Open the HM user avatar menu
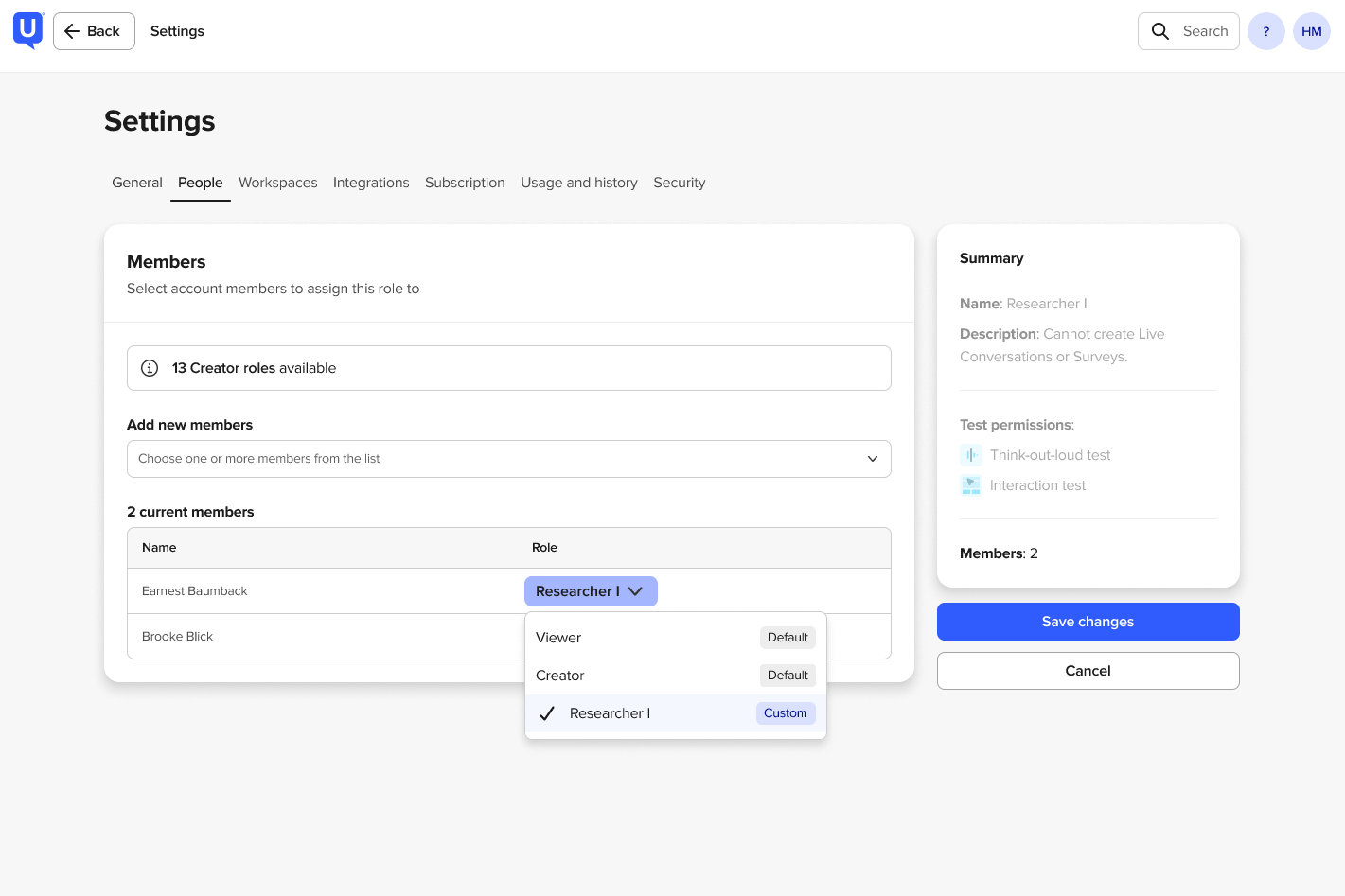Image resolution: width=1345 pixels, height=896 pixels. (x=1311, y=31)
